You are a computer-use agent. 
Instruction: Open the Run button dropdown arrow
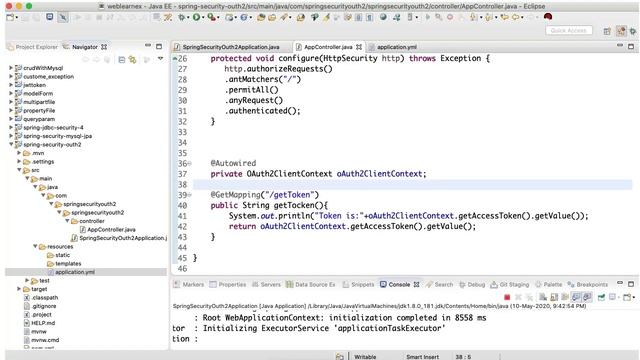coord(203,18)
